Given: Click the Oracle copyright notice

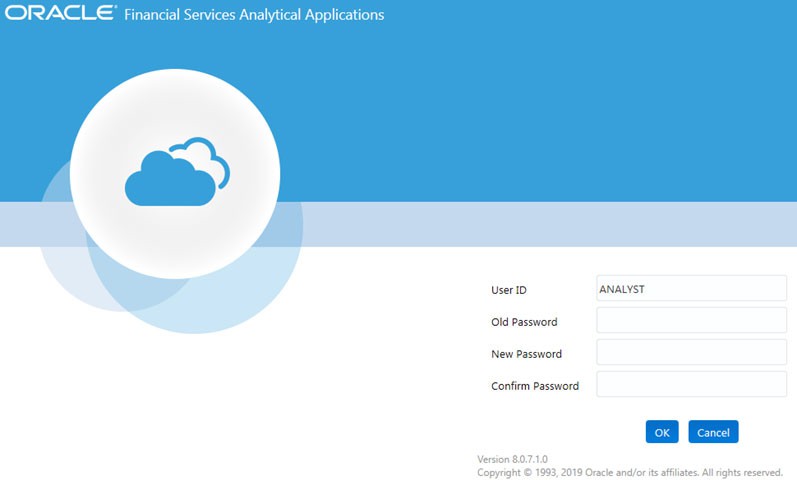Looking at the screenshot, I should pos(630,472).
